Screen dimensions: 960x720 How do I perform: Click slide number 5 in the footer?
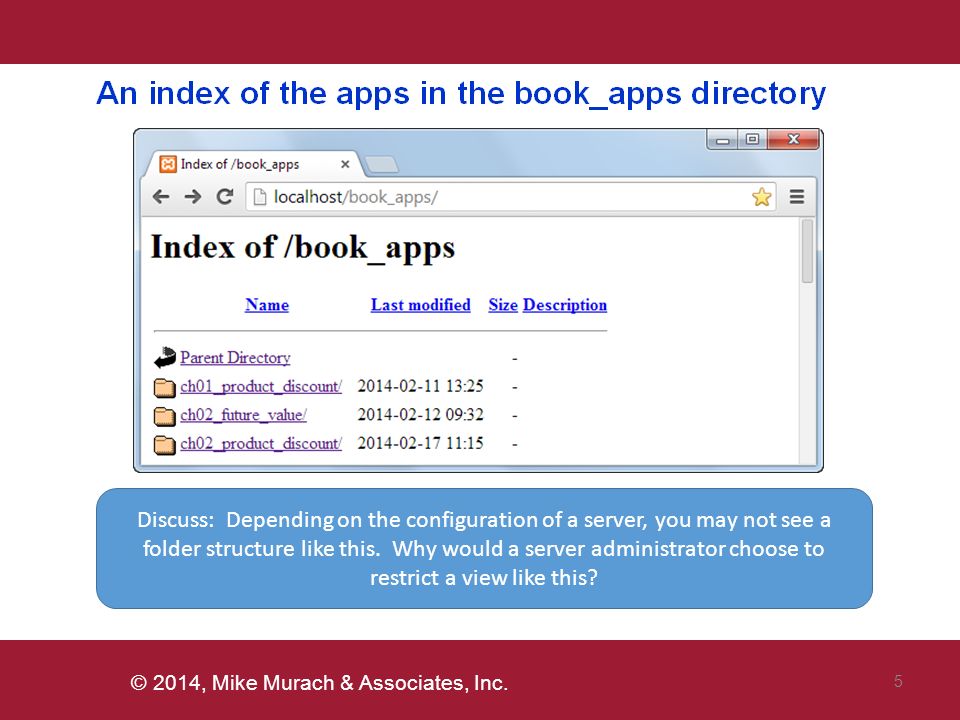click(898, 681)
